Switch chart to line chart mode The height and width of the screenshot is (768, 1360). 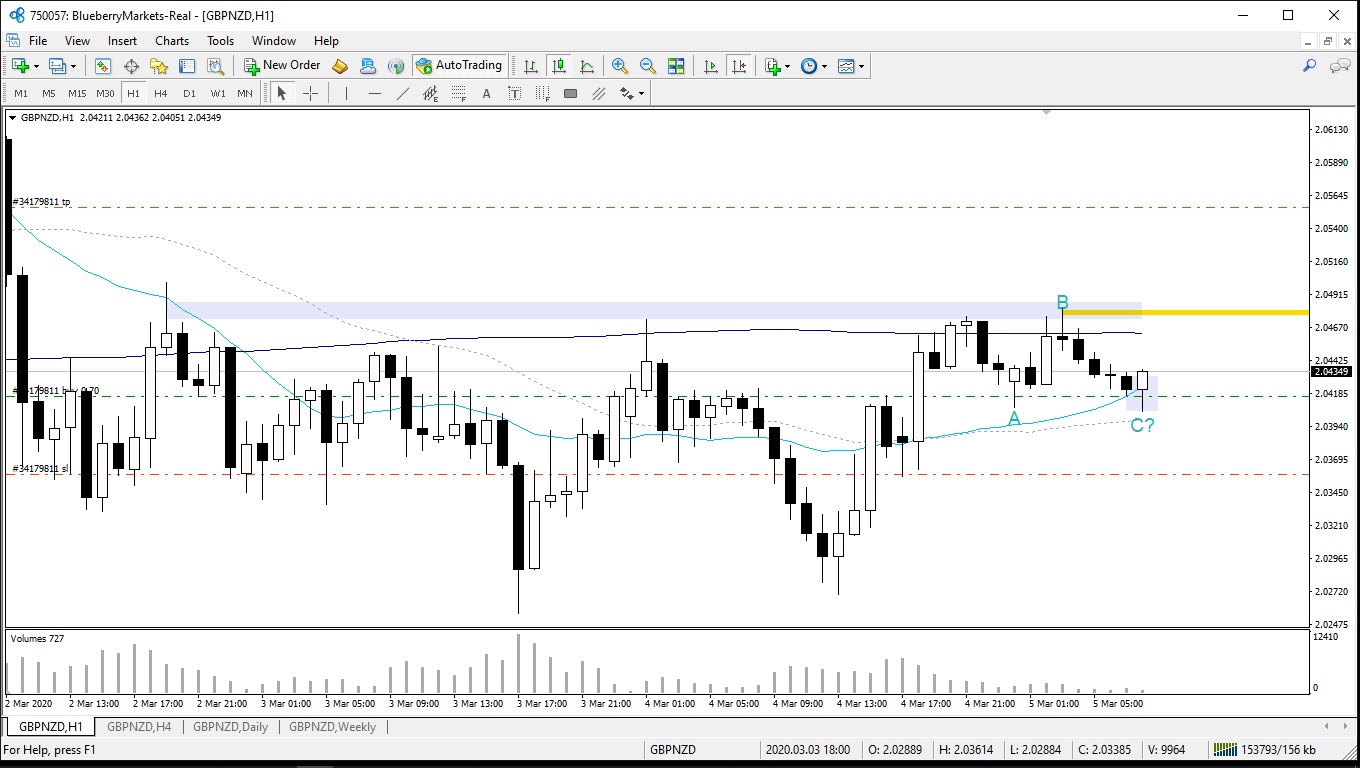(587, 66)
